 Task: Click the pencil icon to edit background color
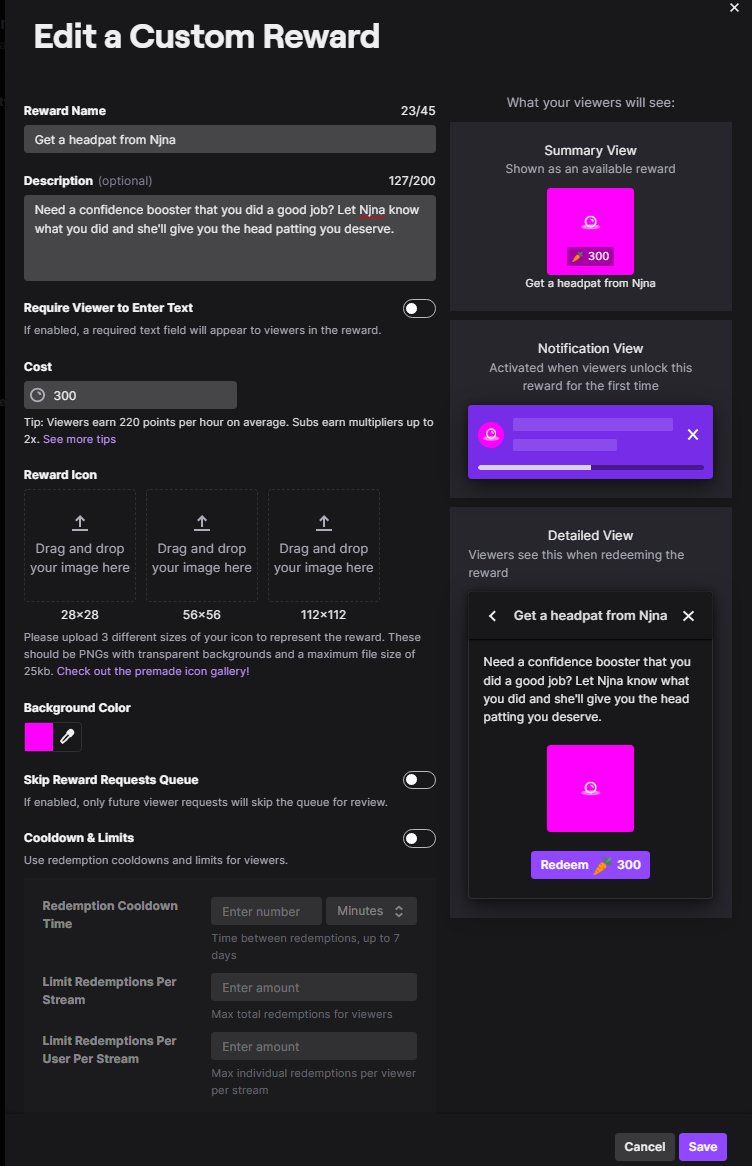pyautogui.click(x=67, y=736)
